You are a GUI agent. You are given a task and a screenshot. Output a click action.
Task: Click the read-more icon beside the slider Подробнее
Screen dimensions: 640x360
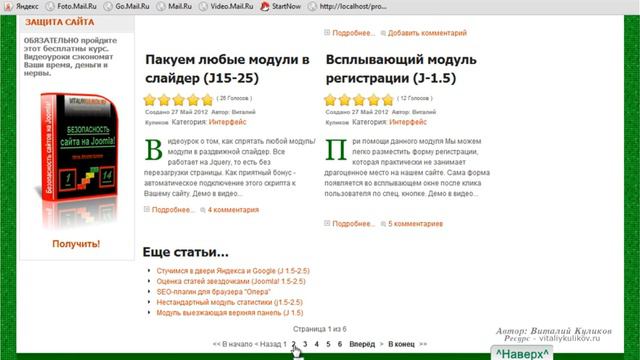point(147,209)
